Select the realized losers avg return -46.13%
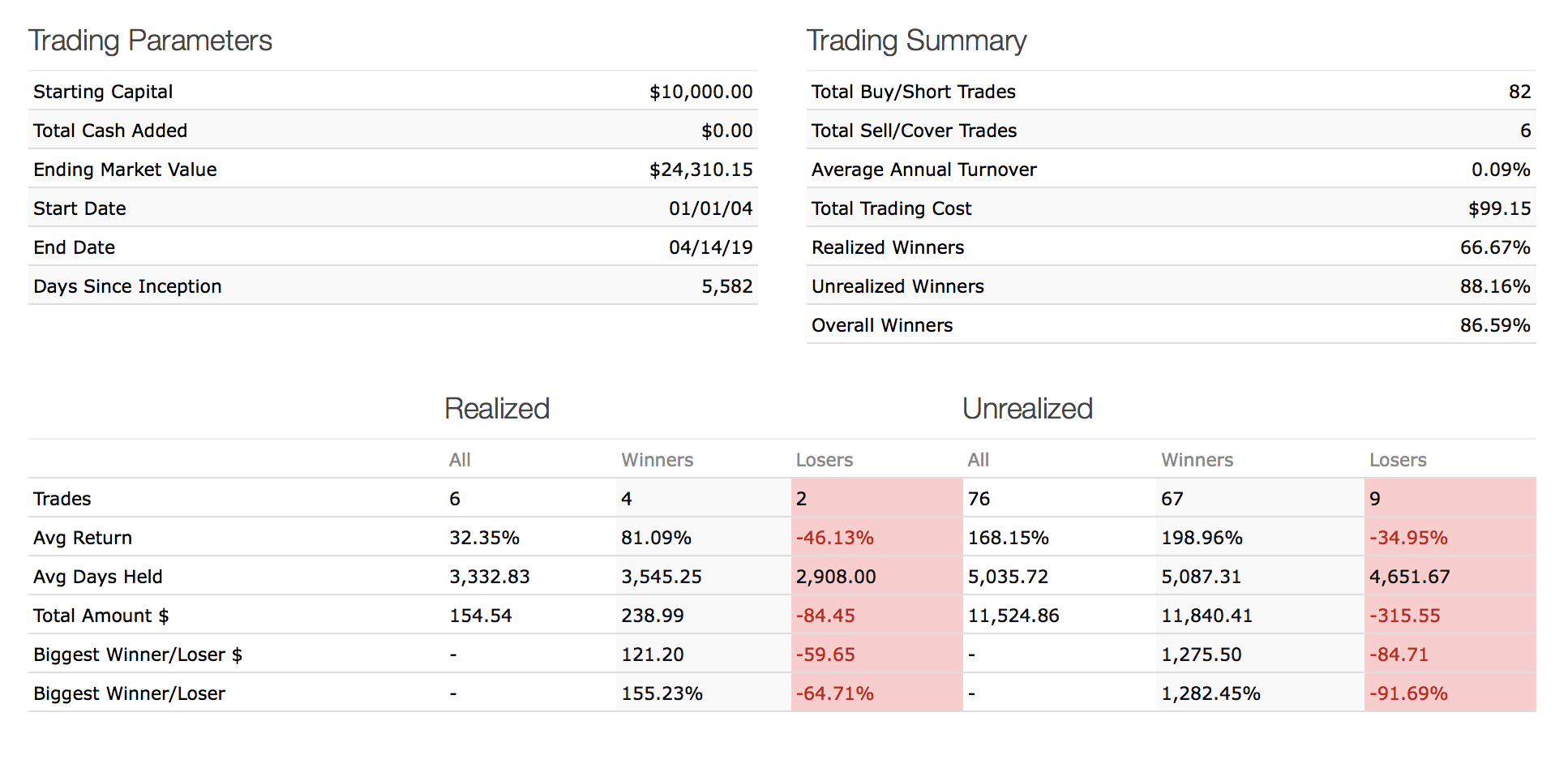 [834, 538]
